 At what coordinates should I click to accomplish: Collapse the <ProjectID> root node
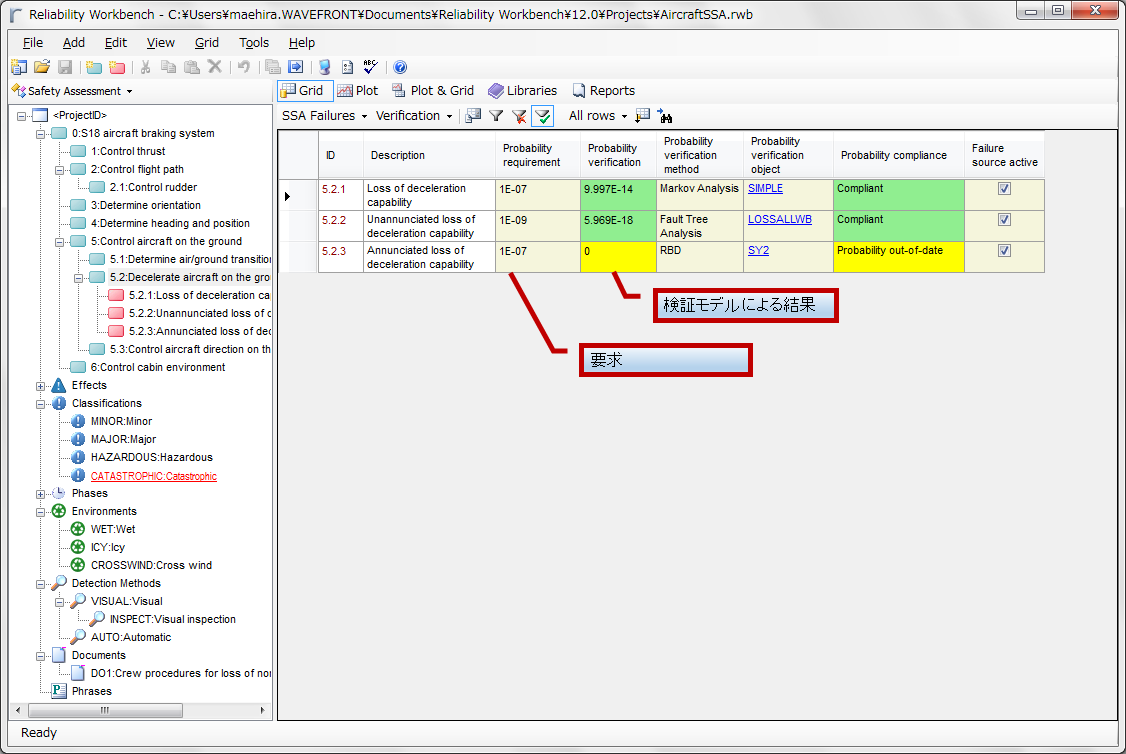(22, 116)
